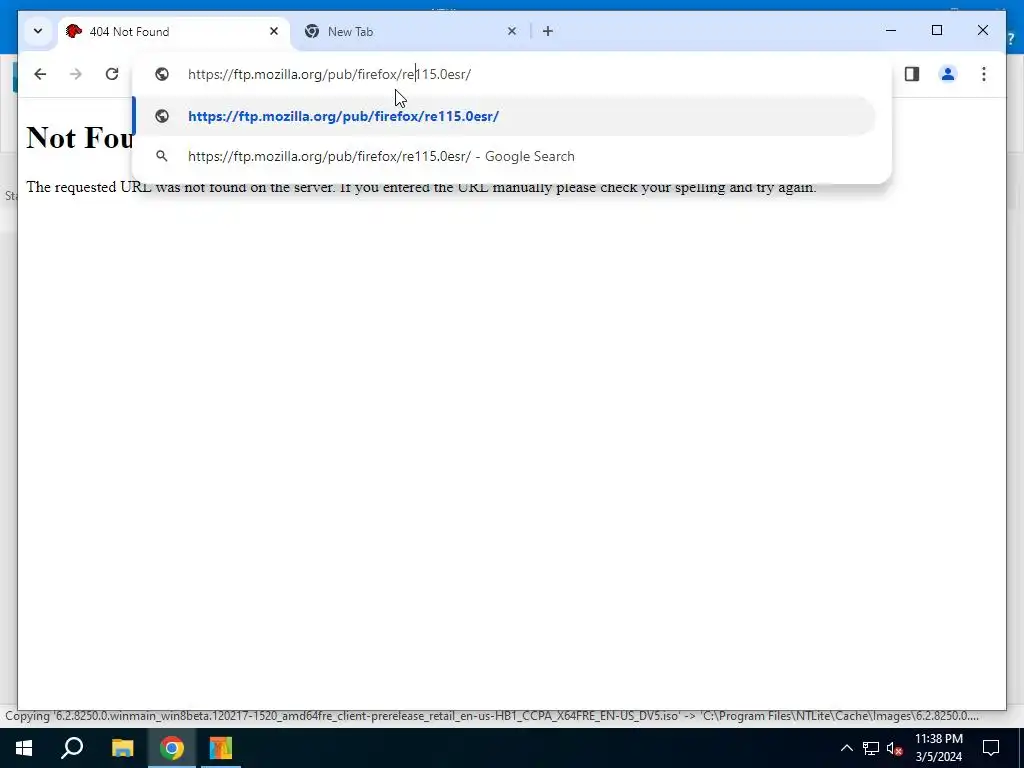Choose the Google Search suggestion row
1024x768 pixels.
click(504, 156)
